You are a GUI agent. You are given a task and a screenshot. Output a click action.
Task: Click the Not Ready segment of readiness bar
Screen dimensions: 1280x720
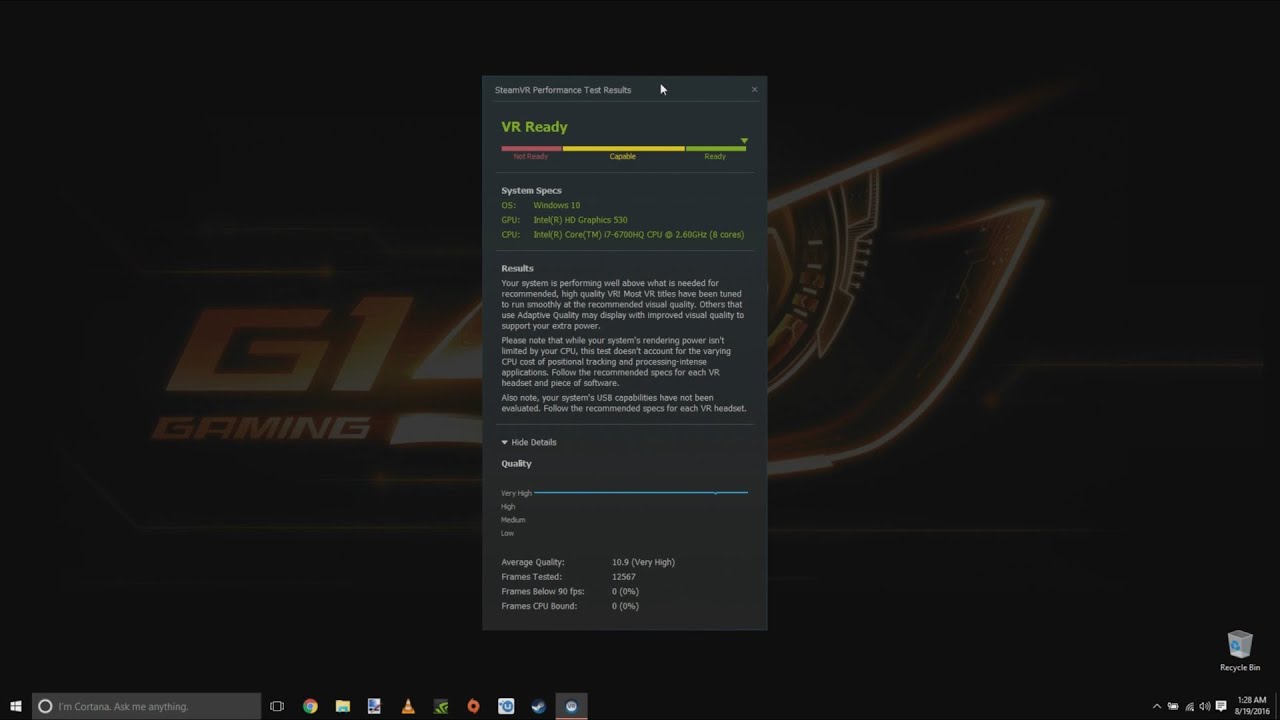[531, 148]
